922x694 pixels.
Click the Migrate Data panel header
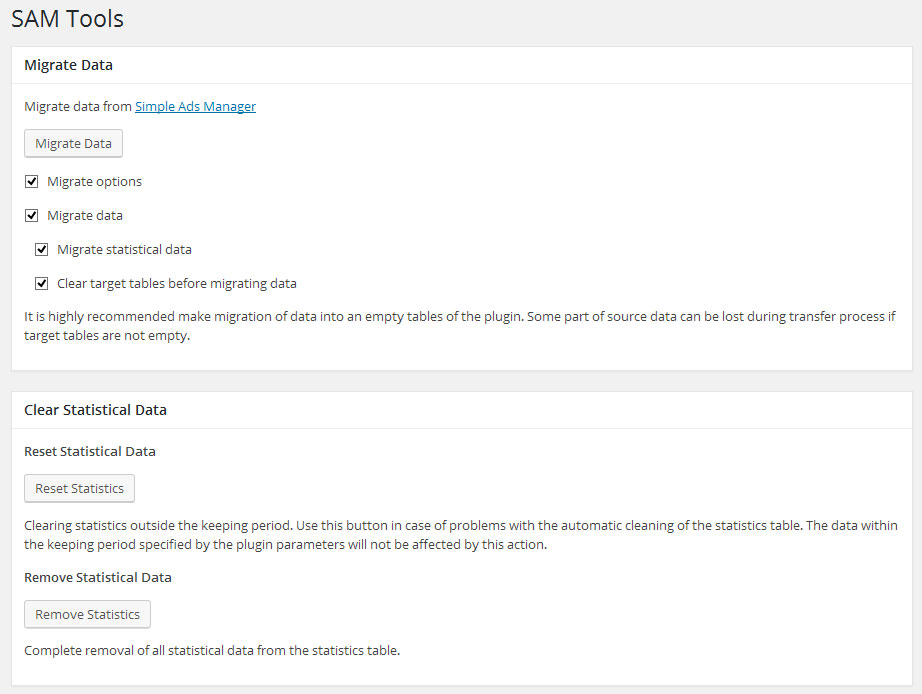[x=68, y=65]
